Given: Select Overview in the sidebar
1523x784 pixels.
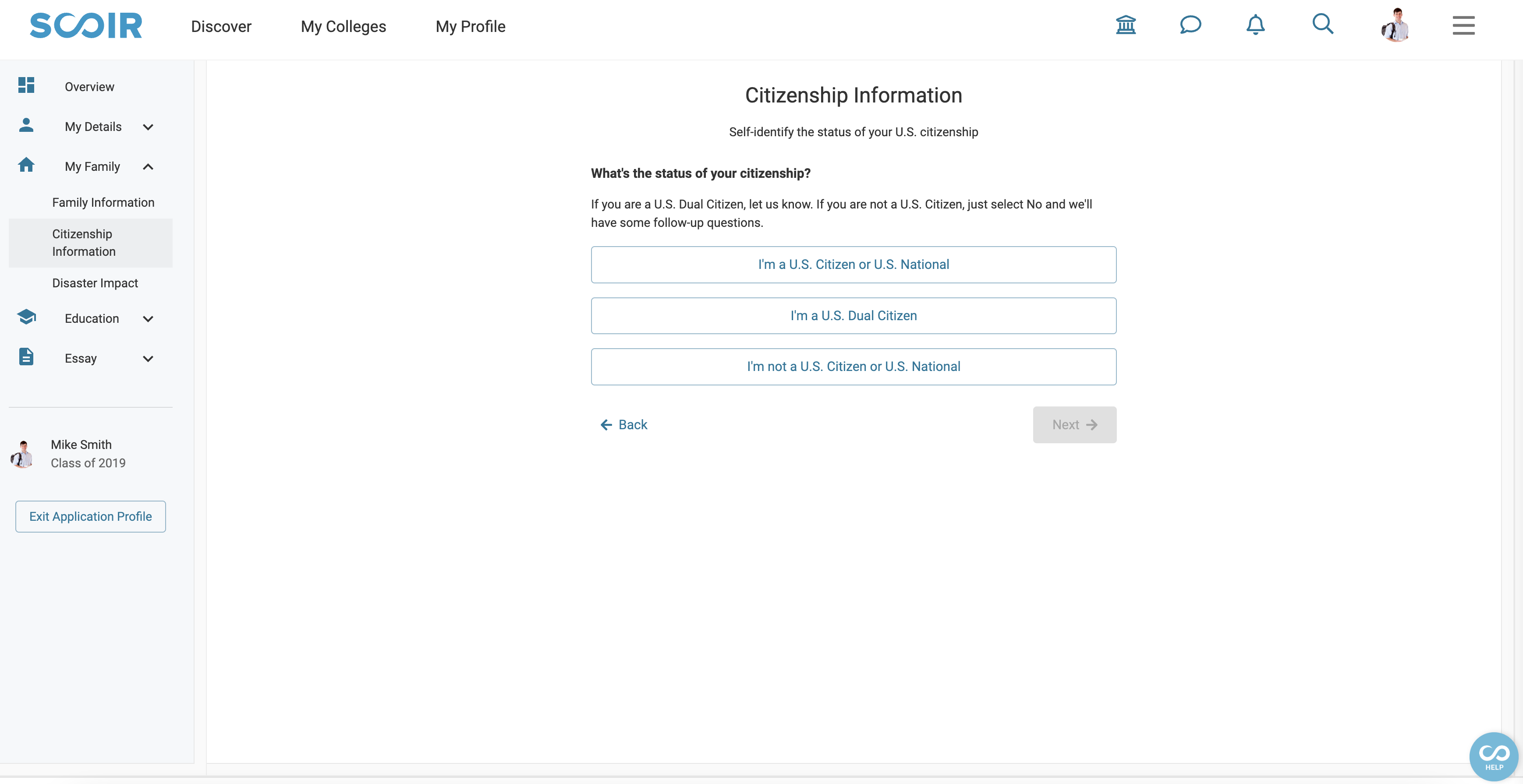Looking at the screenshot, I should point(89,87).
